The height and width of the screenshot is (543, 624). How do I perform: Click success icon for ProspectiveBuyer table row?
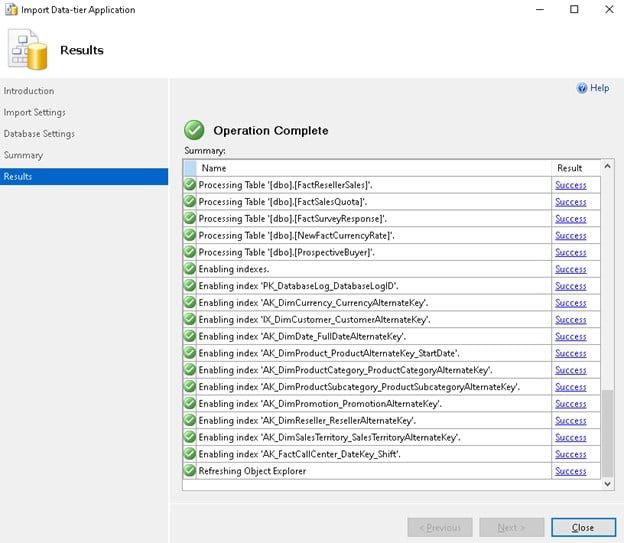coord(190,252)
